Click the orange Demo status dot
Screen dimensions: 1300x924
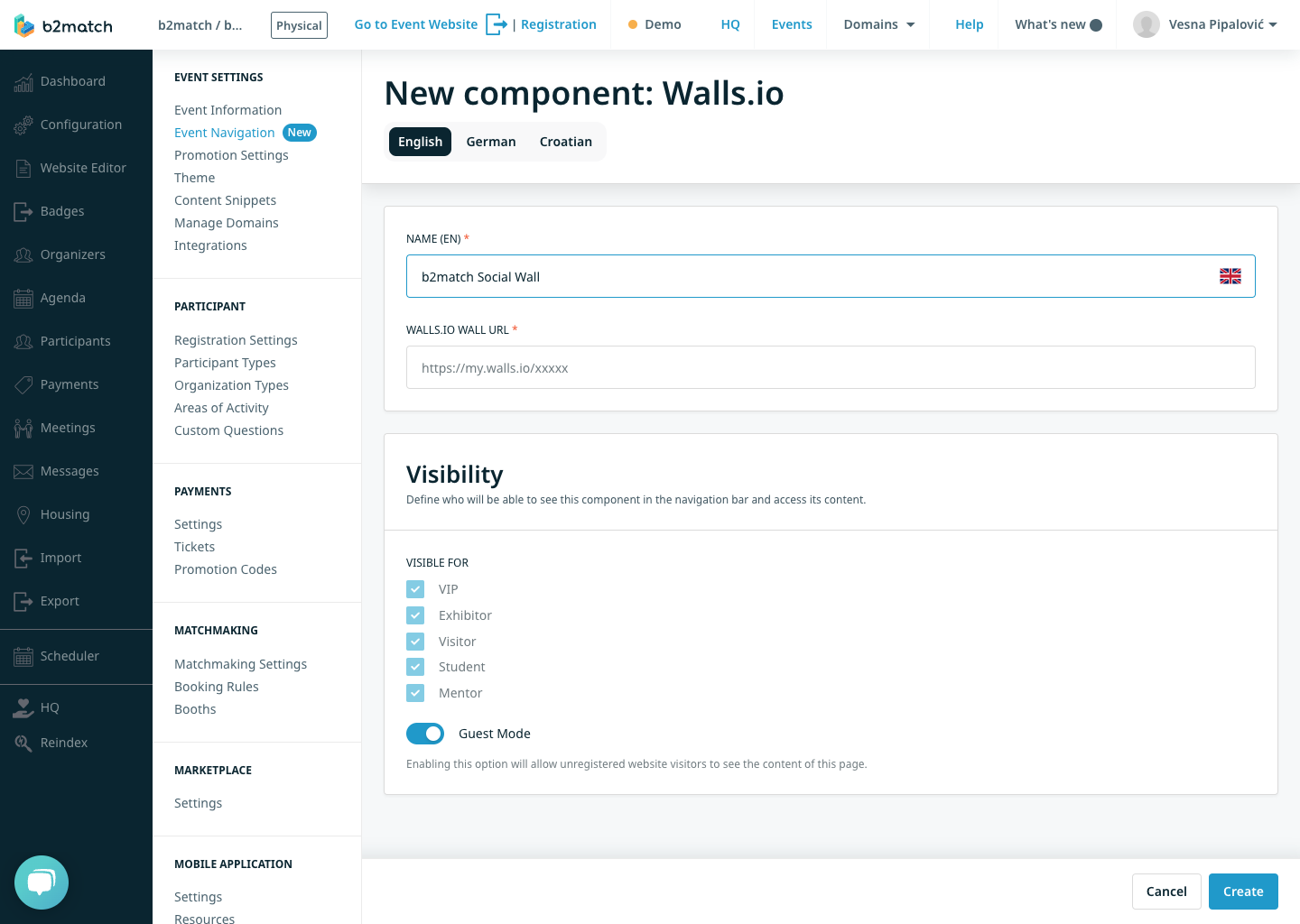[633, 25]
